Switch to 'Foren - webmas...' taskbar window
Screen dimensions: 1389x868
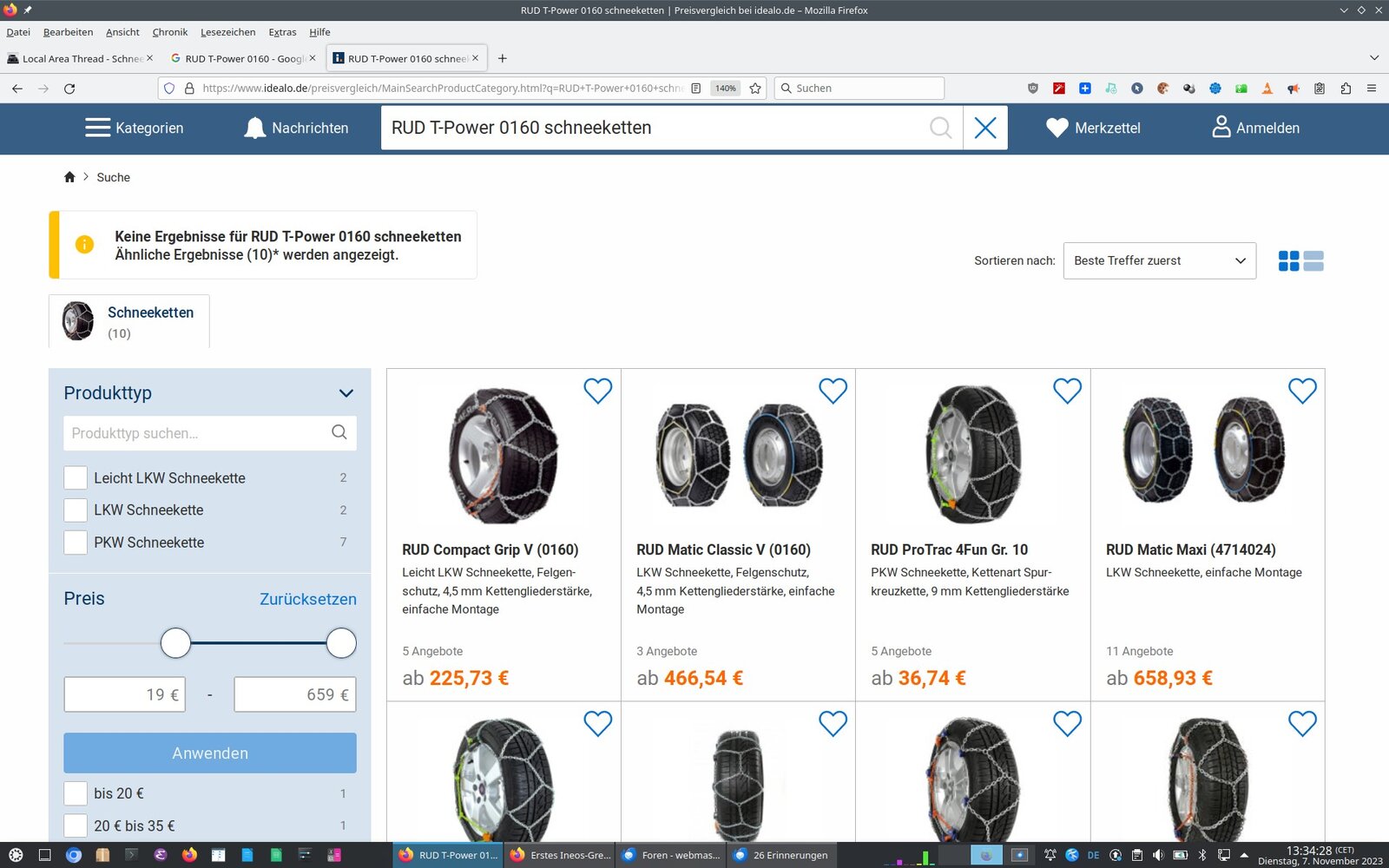click(671, 855)
